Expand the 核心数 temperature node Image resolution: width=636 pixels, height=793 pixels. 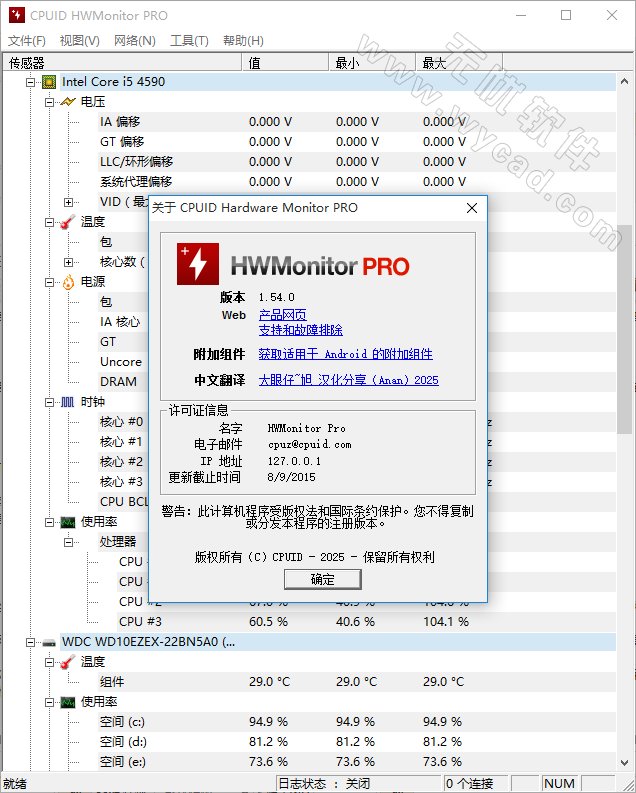68,262
